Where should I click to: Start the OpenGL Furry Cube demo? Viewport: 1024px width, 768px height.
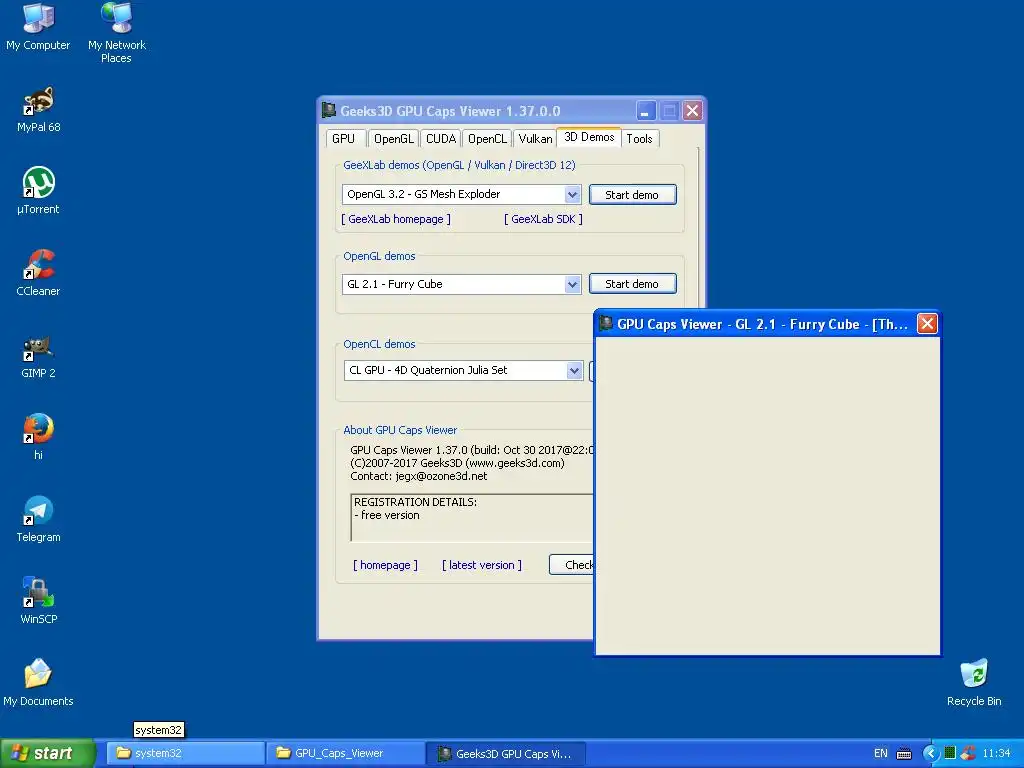click(x=632, y=284)
